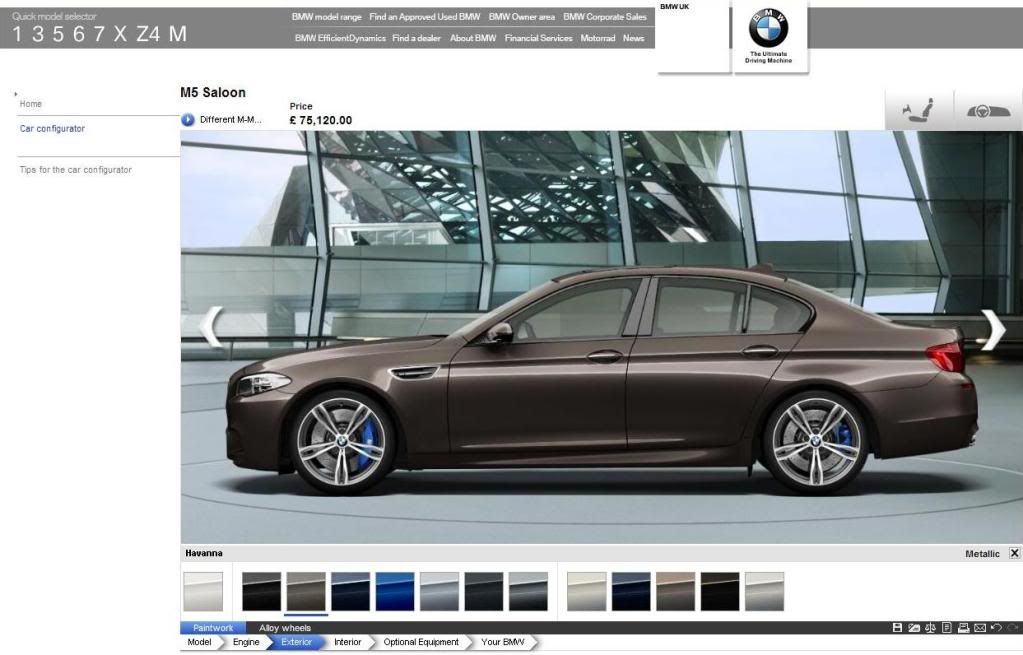The height and width of the screenshot is (655, 1023).
Task: Pick the bright blue paint swatch
Action: click(x=395, y=592)
